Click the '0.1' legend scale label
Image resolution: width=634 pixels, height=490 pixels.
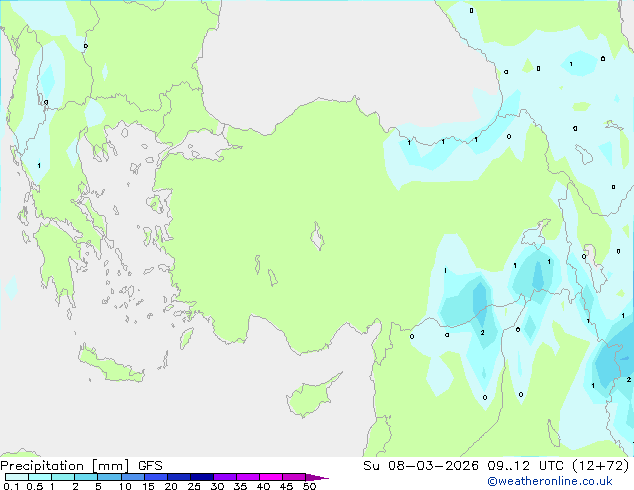pos(11,486)
